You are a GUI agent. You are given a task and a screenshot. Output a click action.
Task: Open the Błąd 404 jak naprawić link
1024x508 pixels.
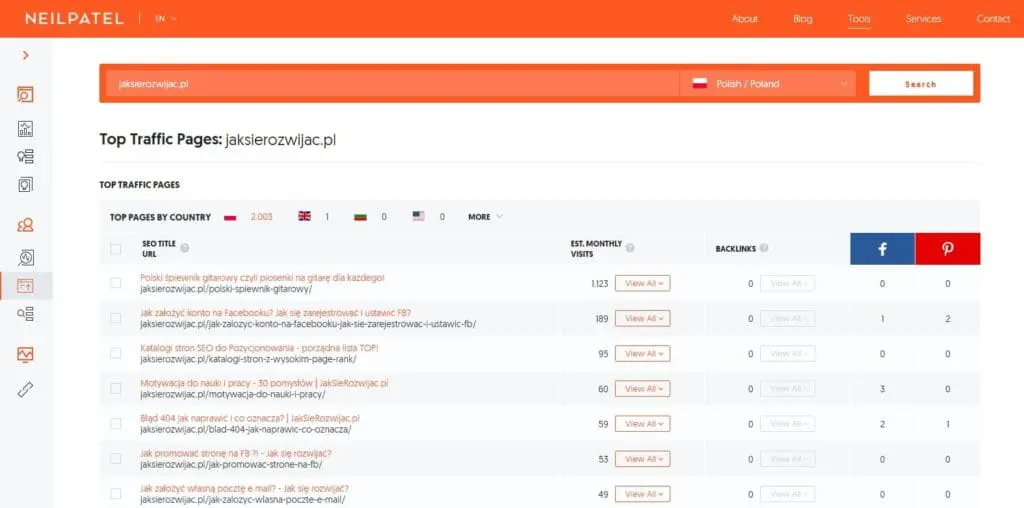pos(249,419)
